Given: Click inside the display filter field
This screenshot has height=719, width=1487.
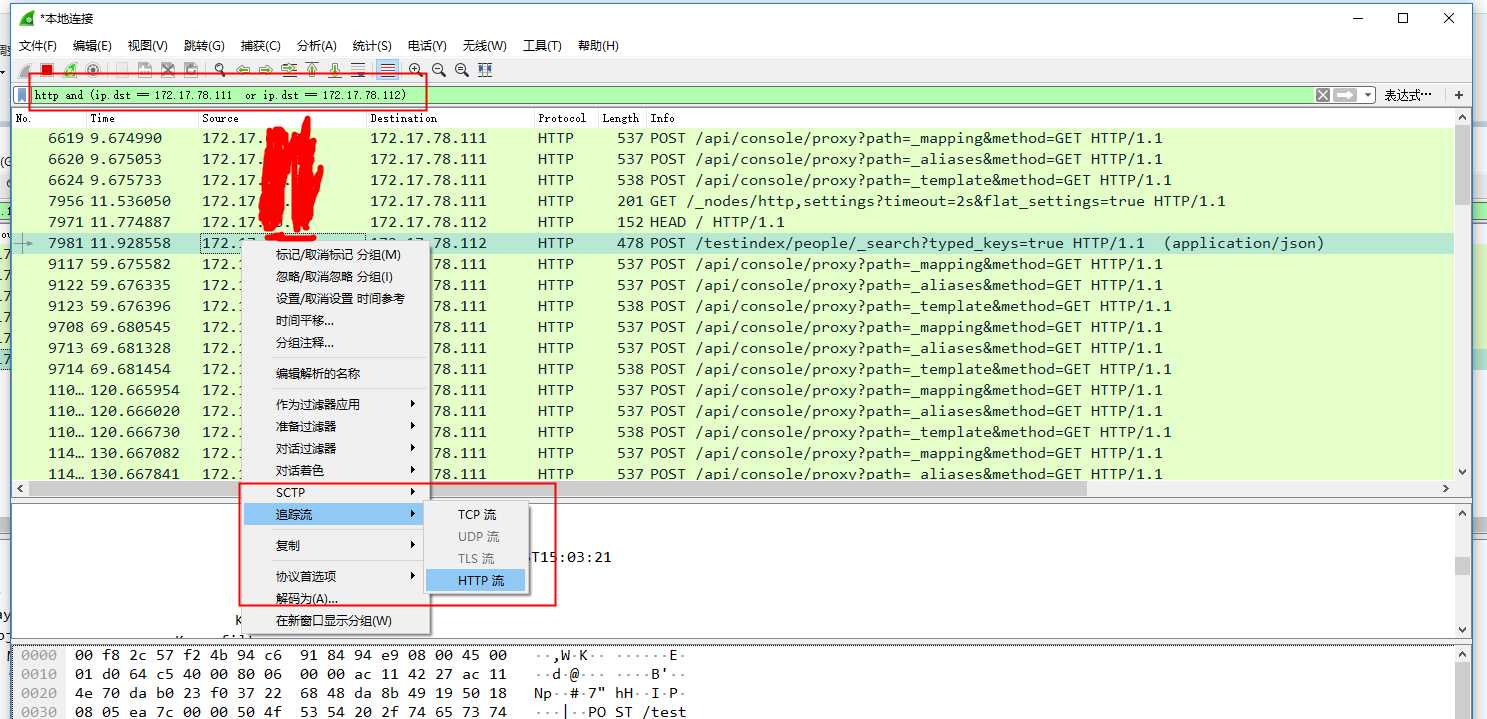Looking at the screenshot, I should (670, 95).
